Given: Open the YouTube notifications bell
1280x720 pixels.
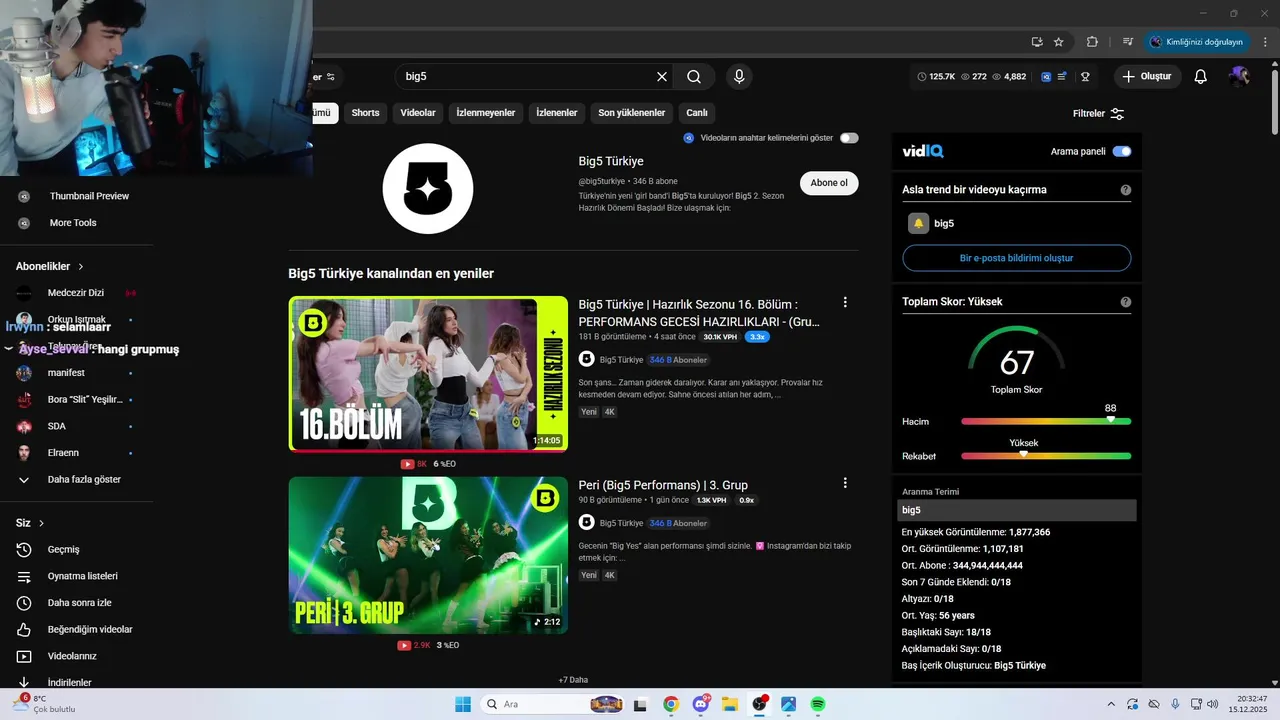Looking at the screenshot, I should point(1201,77).
